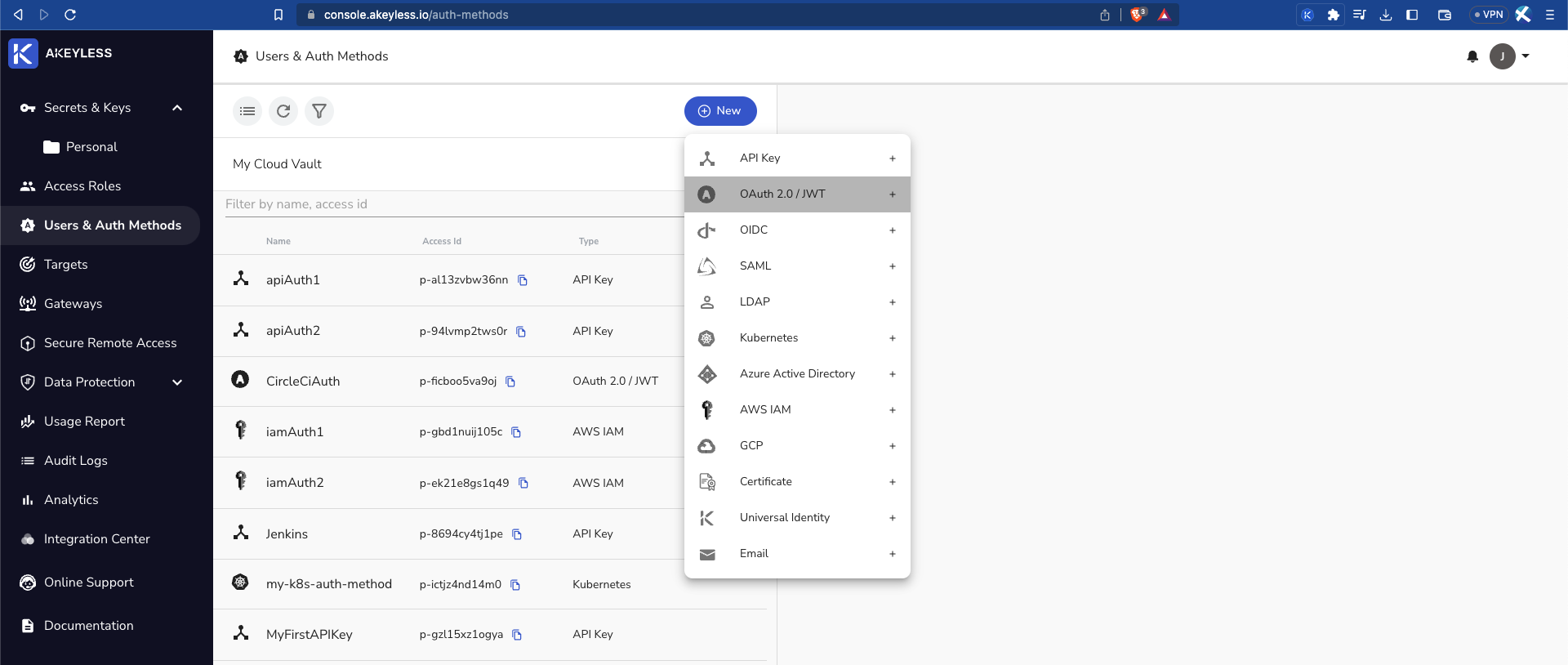Image resolution: width=1568 pixels, height=665 pixels.
Task: Click the New button
Action: point(720,111)
